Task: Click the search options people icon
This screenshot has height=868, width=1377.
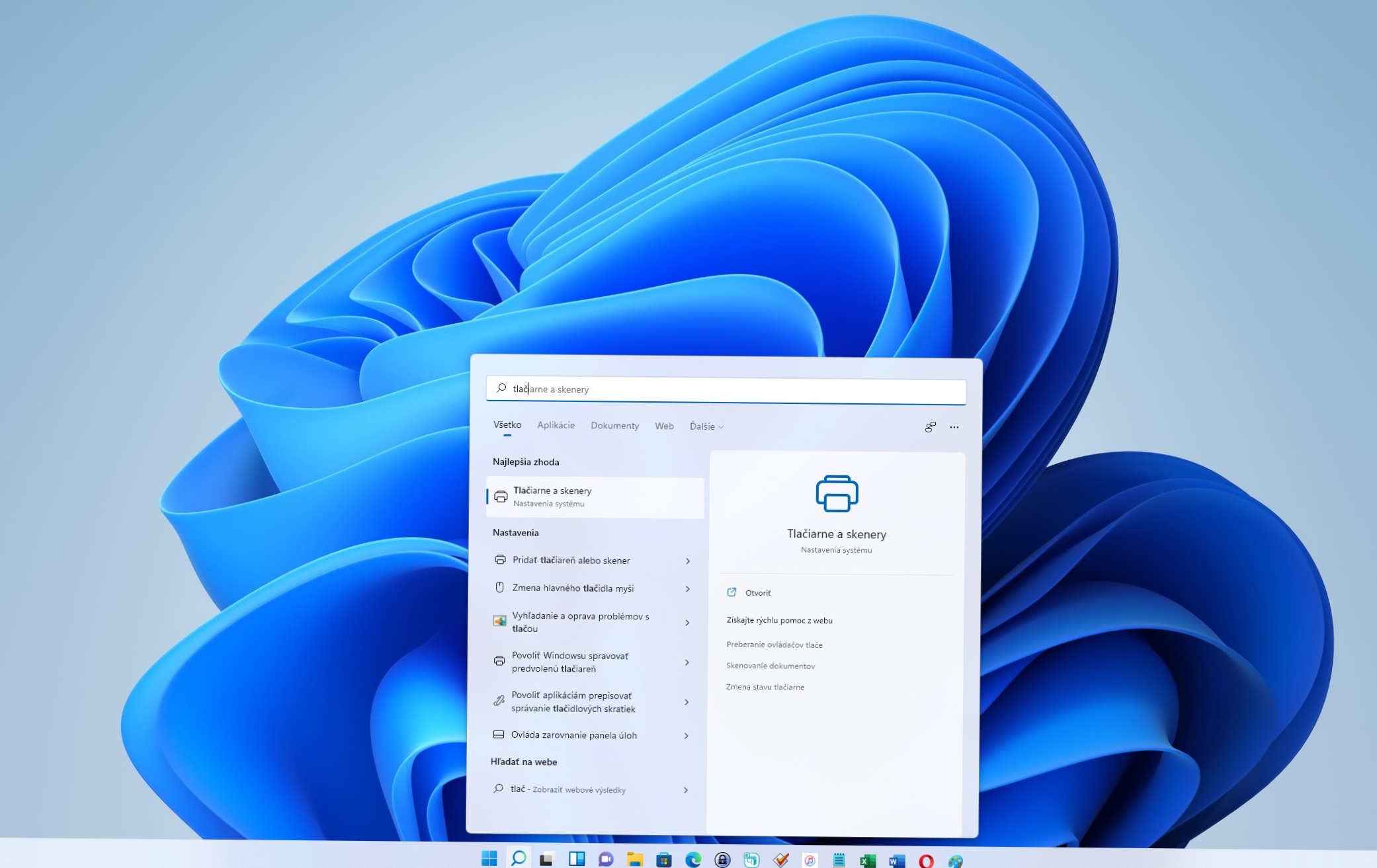Action: click(930, 427)
